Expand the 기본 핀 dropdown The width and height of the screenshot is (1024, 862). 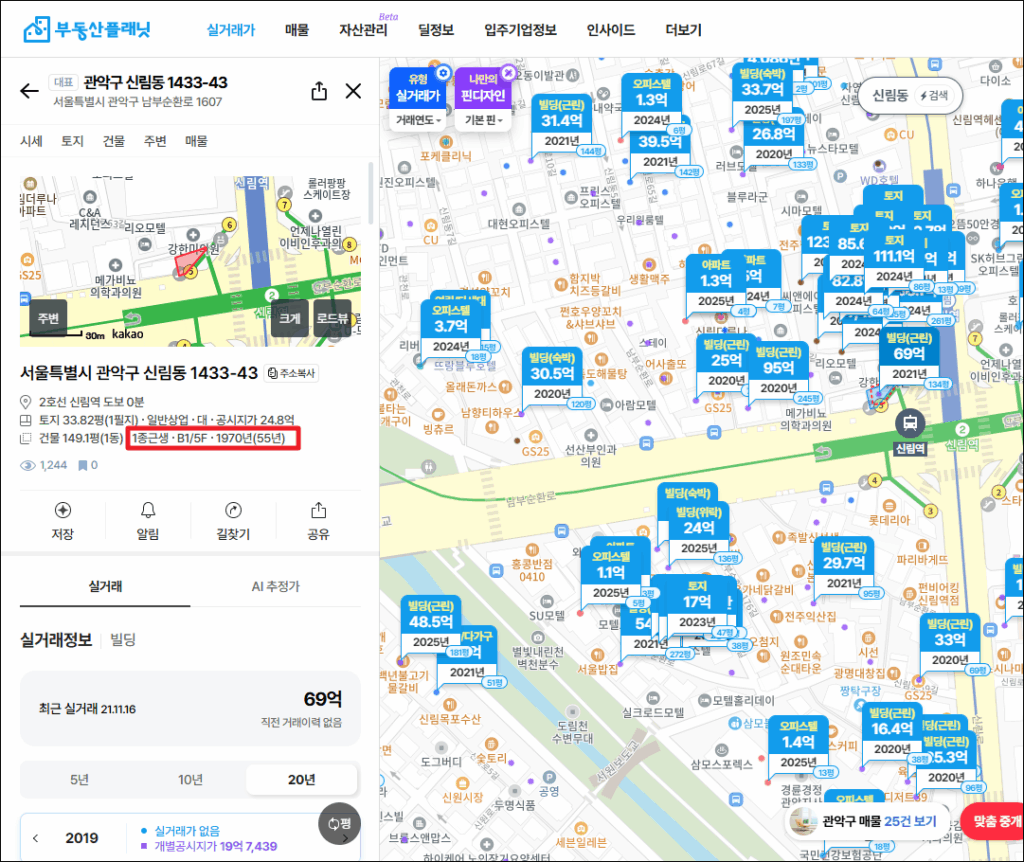pos(481,120)
